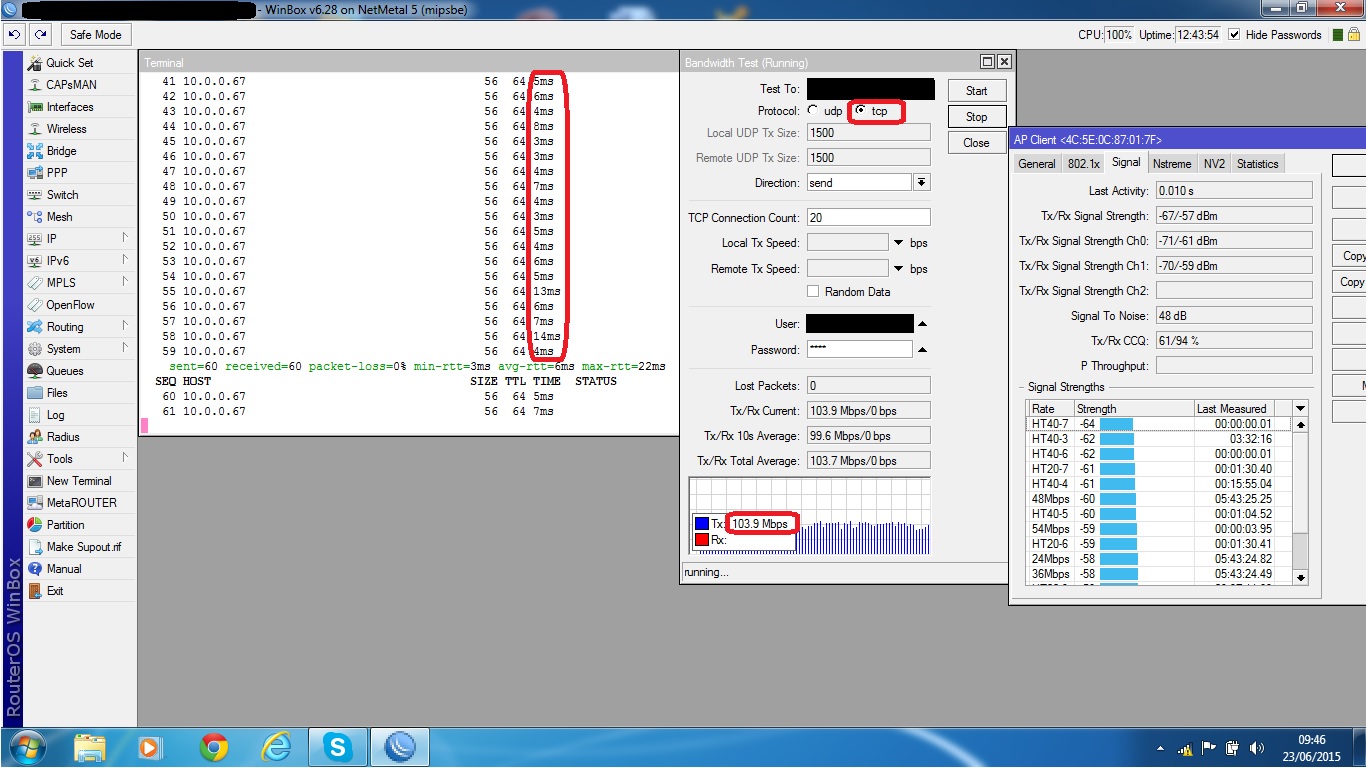Click the Password field in Bandwidth Test

(x=859, y=350)
